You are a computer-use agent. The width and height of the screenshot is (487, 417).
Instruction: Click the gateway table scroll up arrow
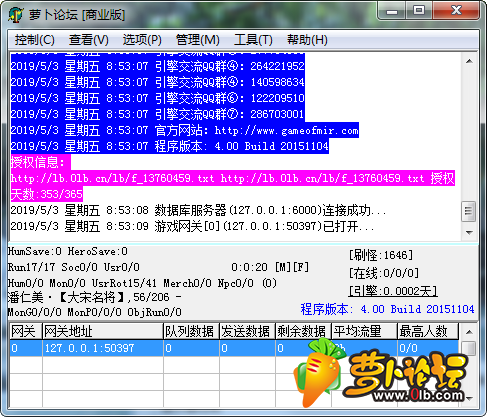469,332
